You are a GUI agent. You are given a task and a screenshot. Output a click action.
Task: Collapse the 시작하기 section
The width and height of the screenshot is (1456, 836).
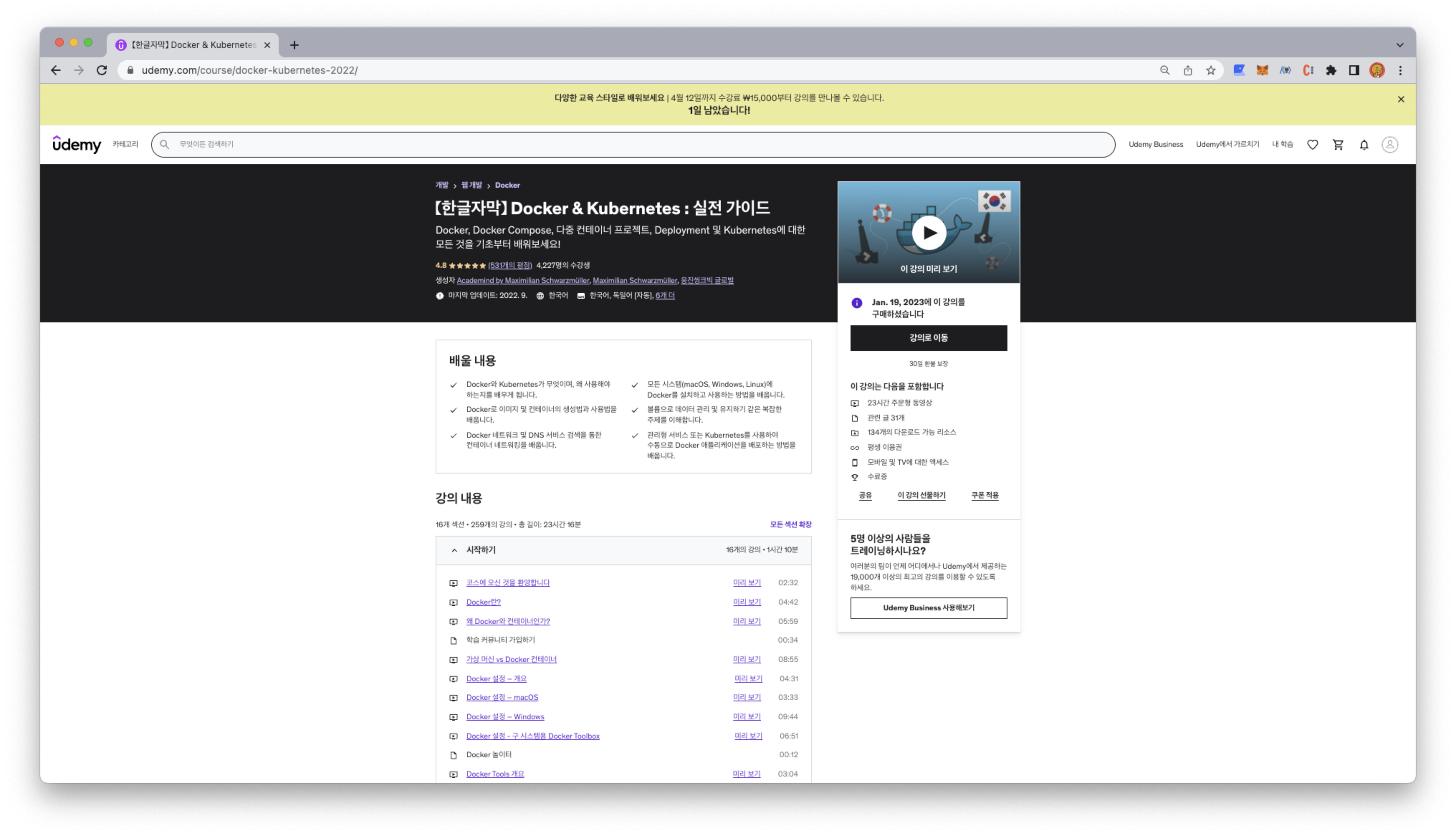click(455, 550)
